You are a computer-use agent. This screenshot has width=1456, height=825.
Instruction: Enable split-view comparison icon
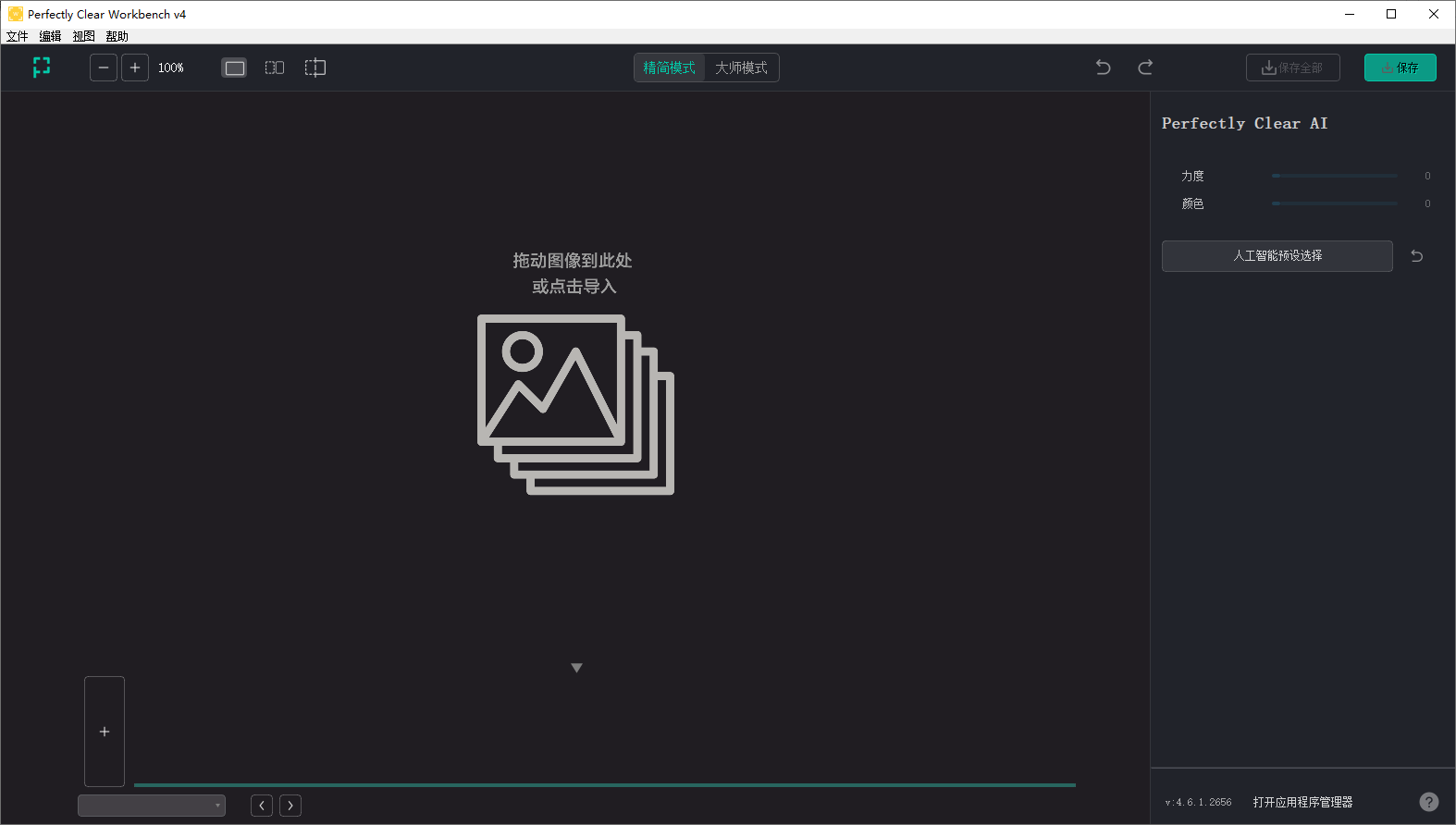315,68
